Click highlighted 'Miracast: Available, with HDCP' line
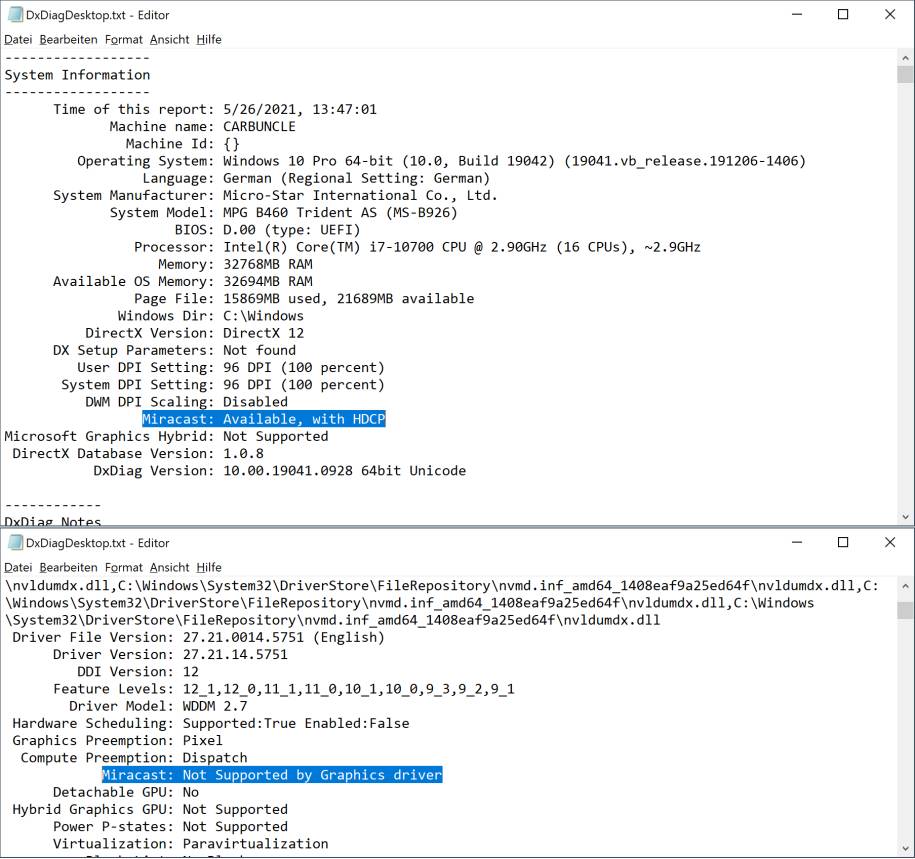The width and height of the screenshot is (915, 859). [x=264, y=419]
